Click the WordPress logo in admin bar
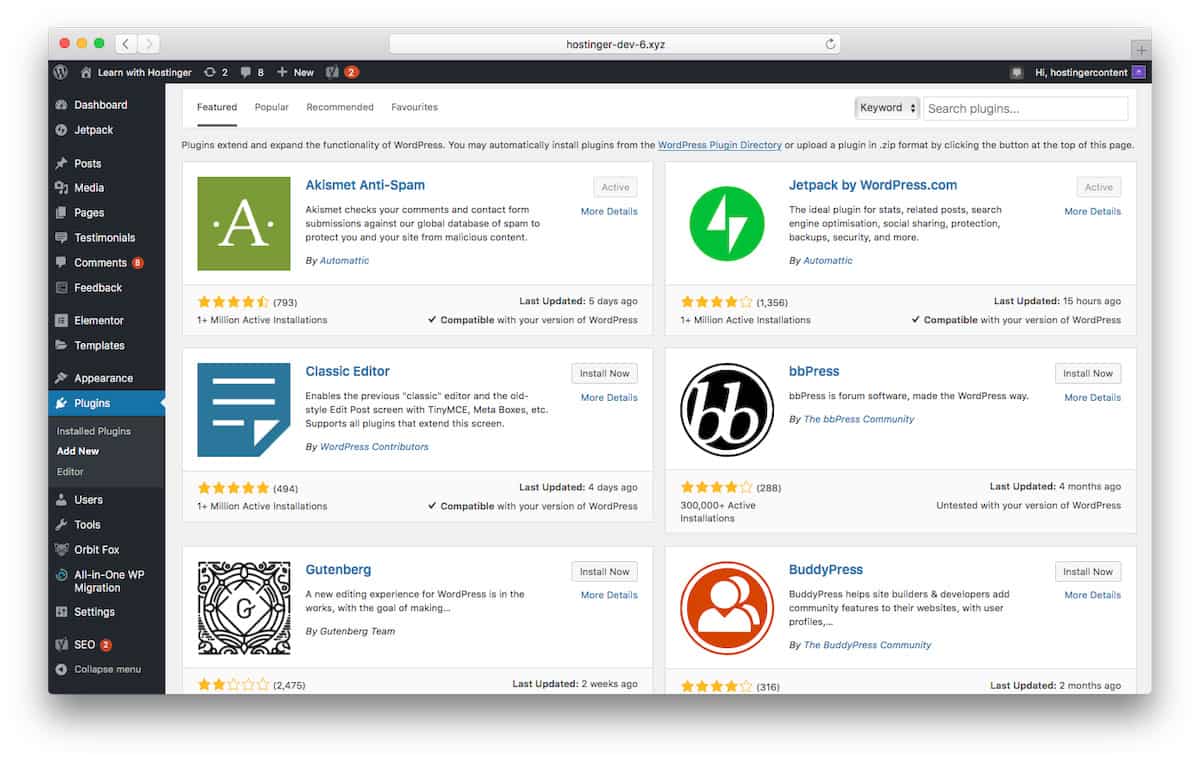 pos(61,72)
